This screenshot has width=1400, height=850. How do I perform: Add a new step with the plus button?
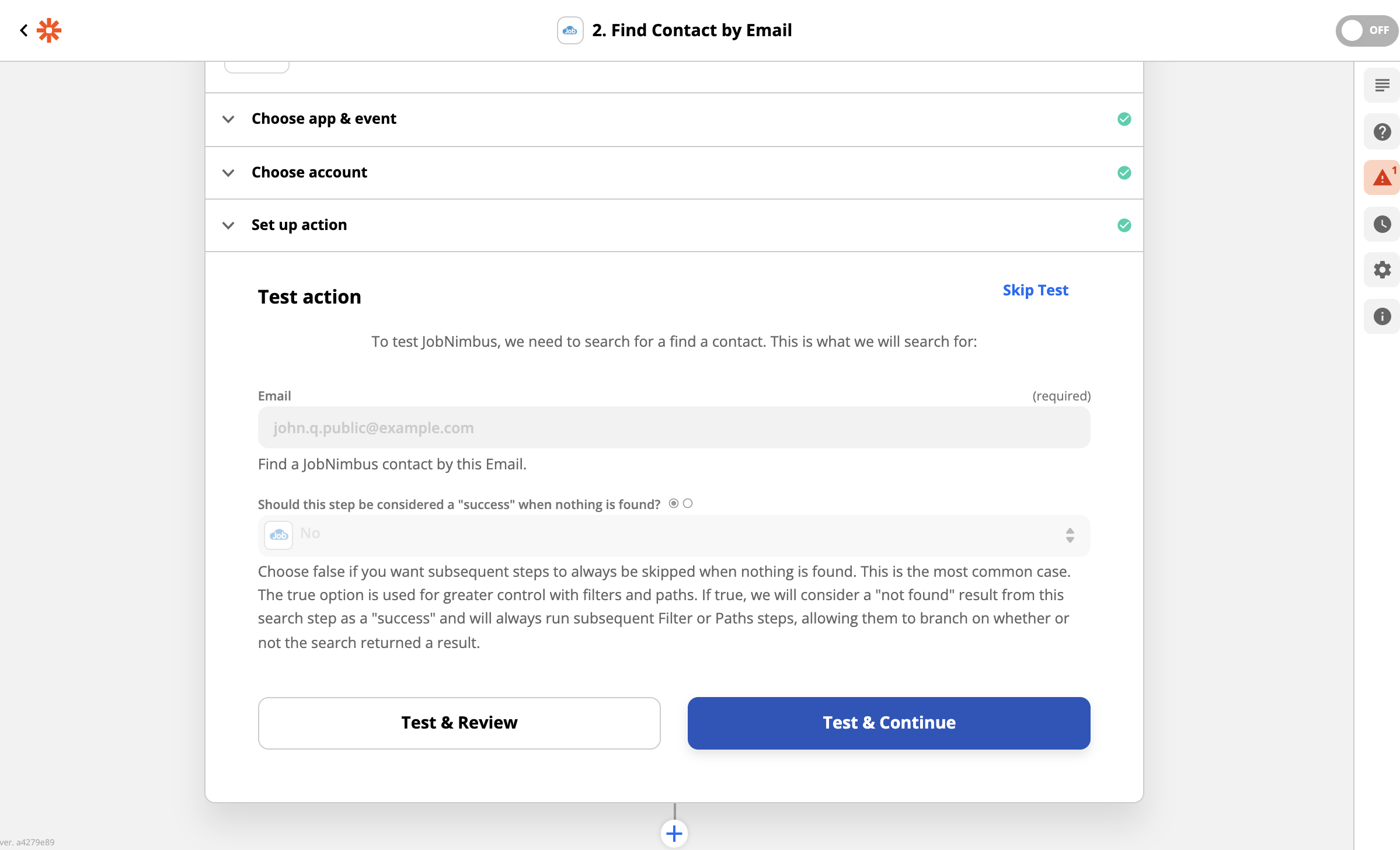coord(674,834)
